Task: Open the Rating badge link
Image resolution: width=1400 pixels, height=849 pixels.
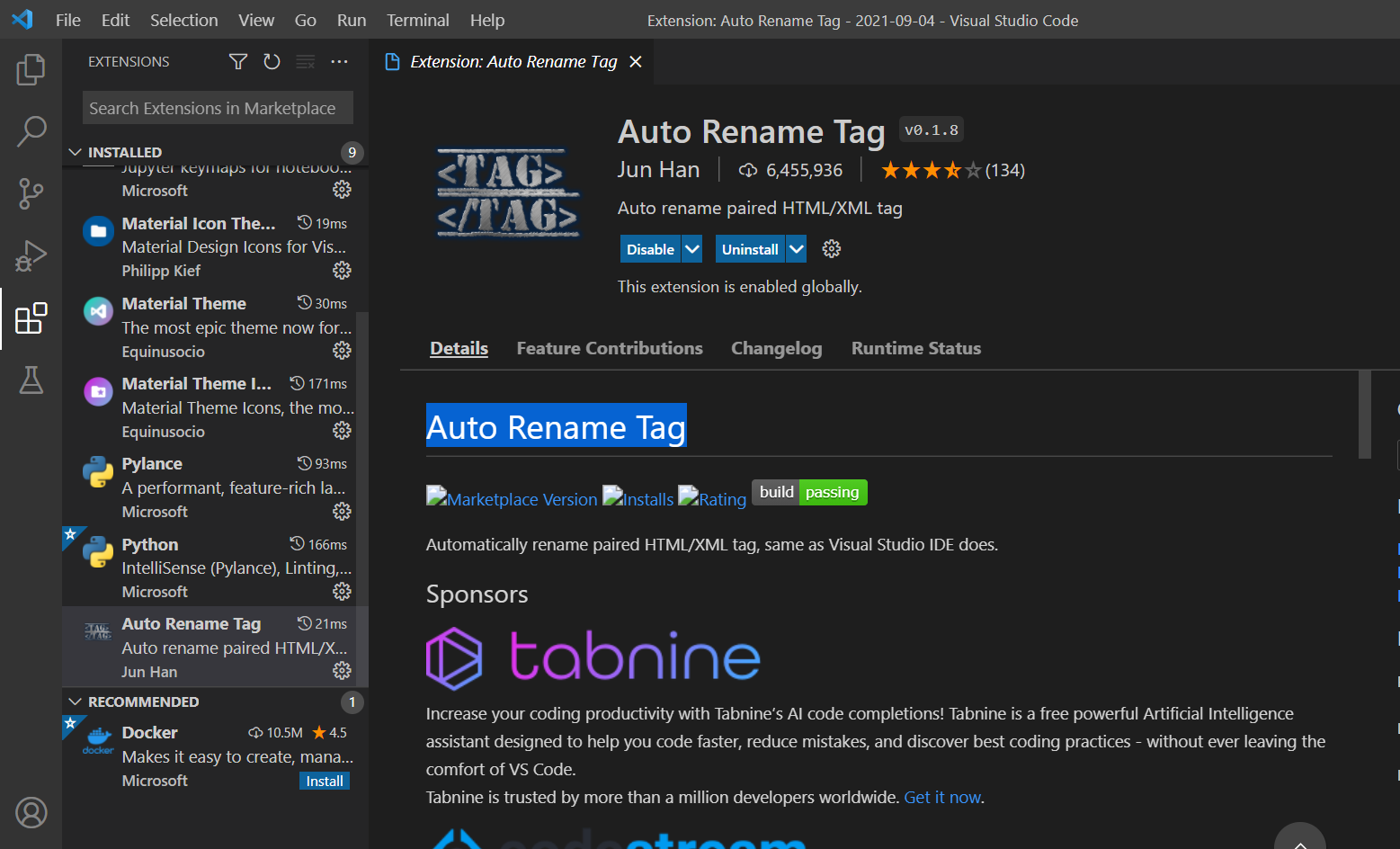Action: (712, 497)
